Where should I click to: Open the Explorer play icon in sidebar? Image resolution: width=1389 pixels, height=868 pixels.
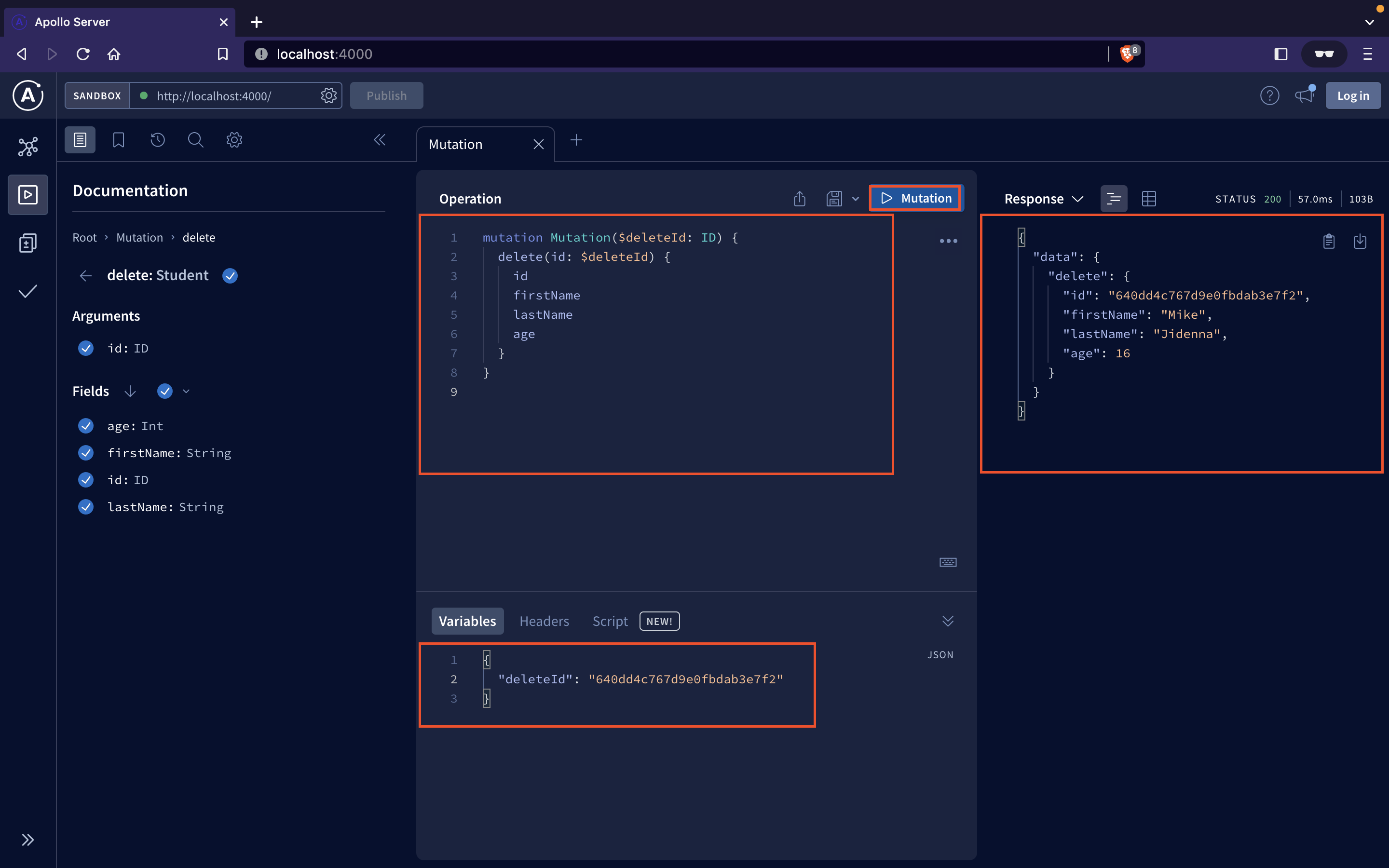coord(27,195)
